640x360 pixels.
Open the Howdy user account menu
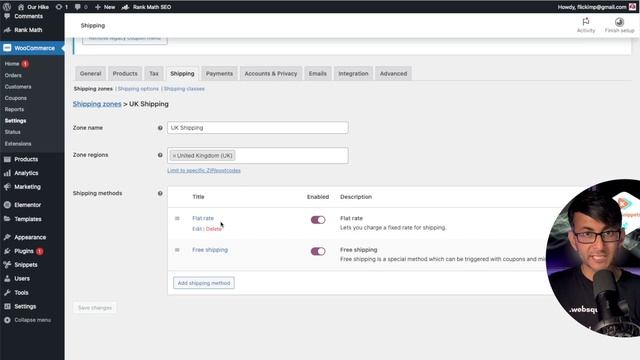(597, 7)
